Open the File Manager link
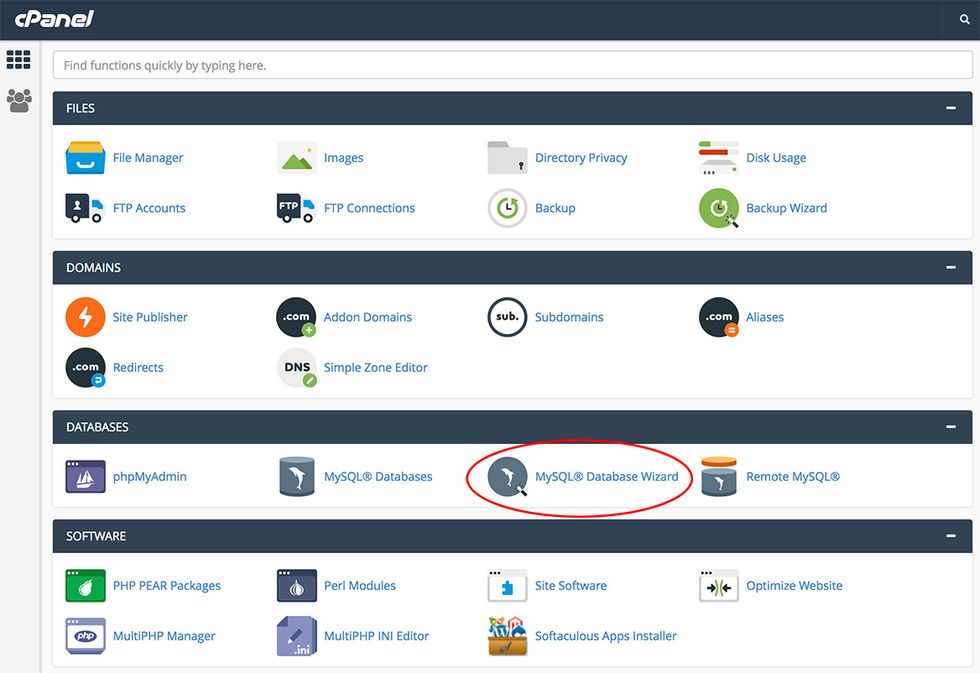 pos(148,157)
